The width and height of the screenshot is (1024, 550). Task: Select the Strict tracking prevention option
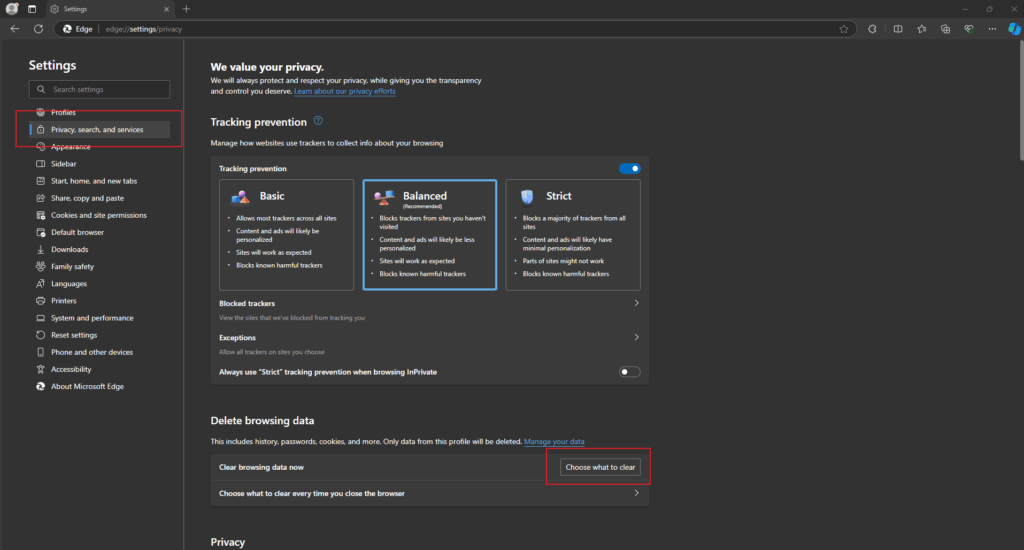[573, 235]
